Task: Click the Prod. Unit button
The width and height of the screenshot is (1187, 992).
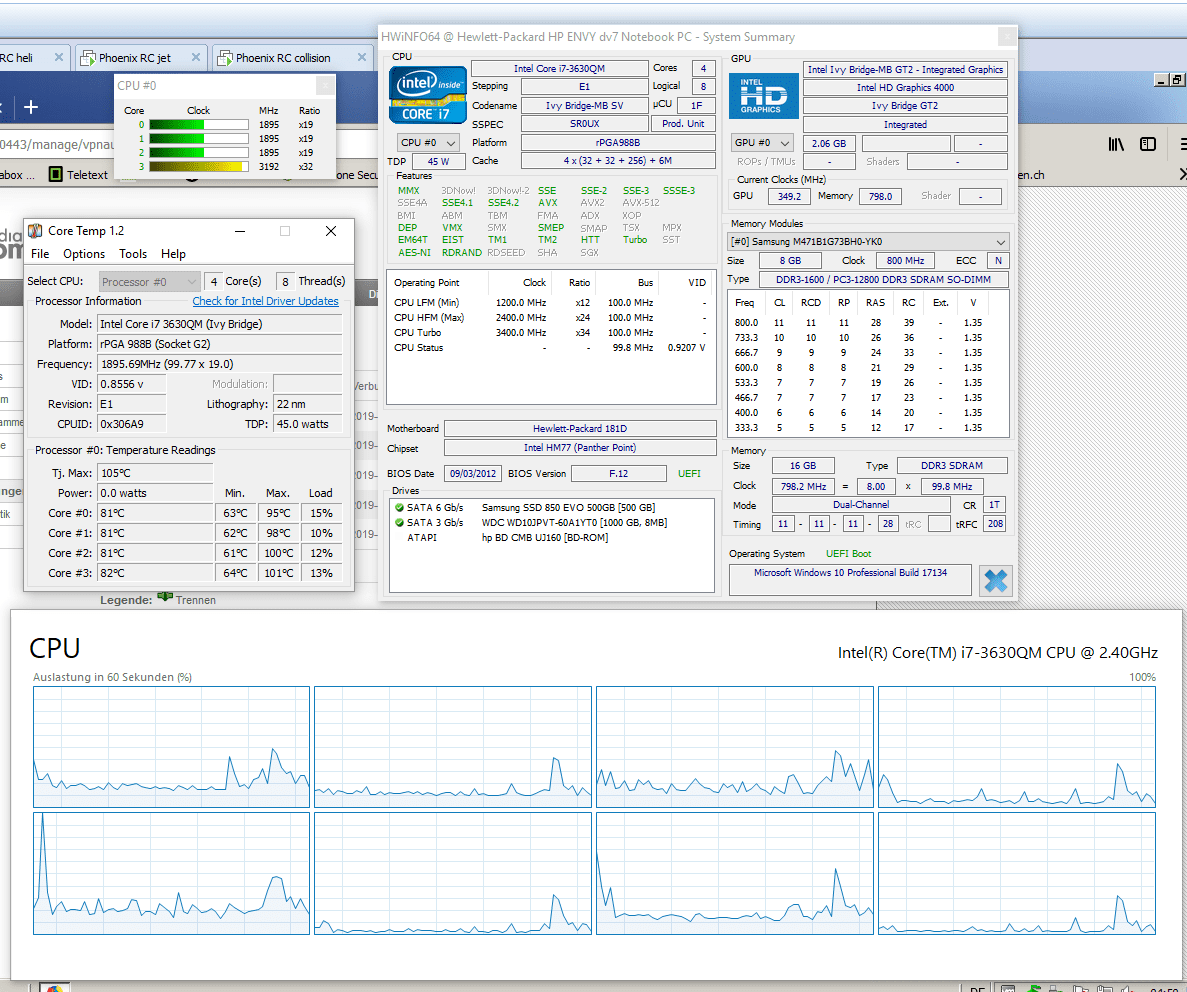Action: (x=683, y=123)
